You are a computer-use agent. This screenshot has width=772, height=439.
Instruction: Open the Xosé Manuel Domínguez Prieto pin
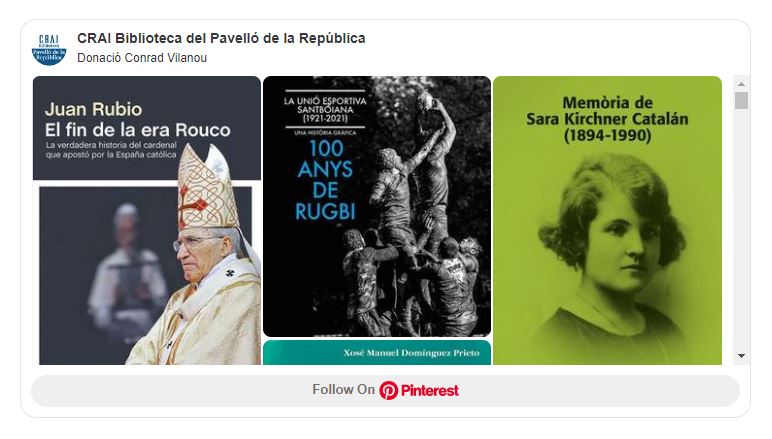(x=377, y=352)
